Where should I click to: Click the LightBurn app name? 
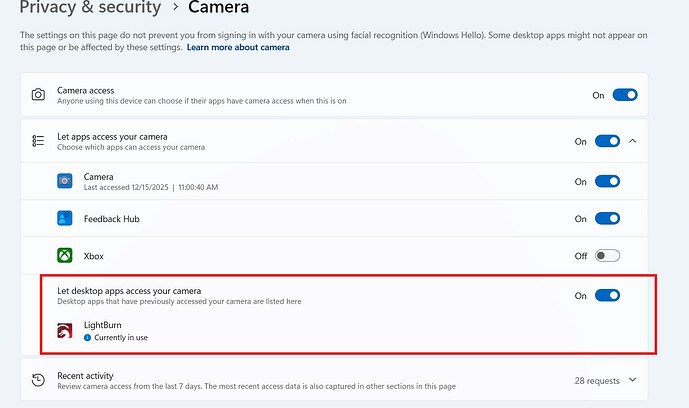(103, 325)
